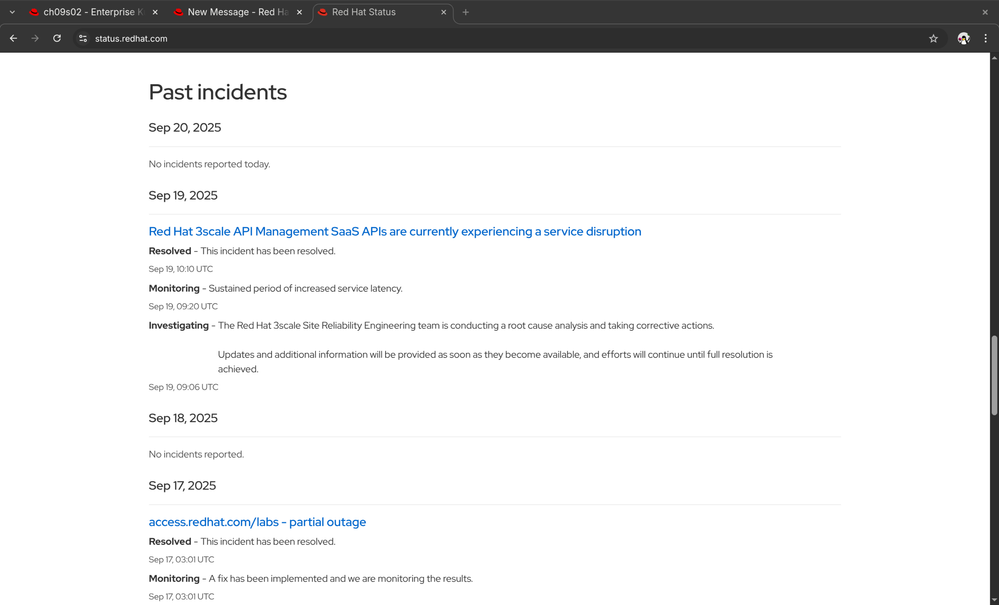The image size is (999, 605).
Task: Switch to the New Message Red Hat tab
Action: 230,12
